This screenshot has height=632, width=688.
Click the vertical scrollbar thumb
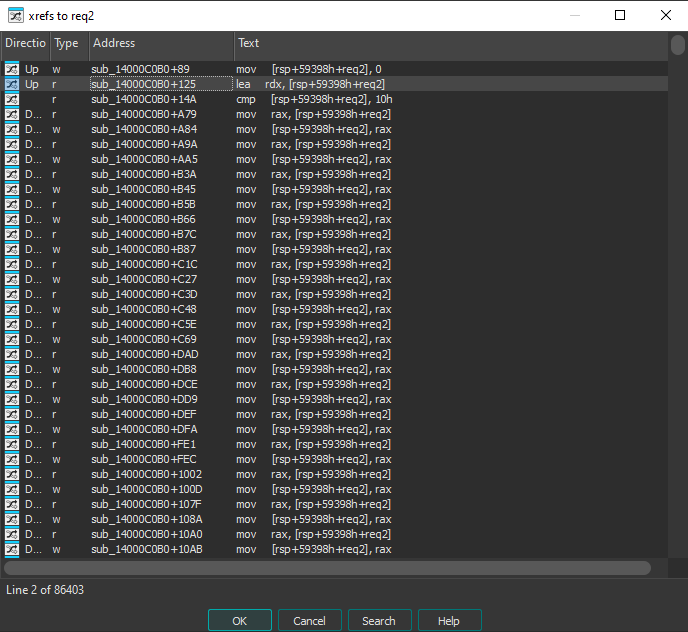coord(677,45)
